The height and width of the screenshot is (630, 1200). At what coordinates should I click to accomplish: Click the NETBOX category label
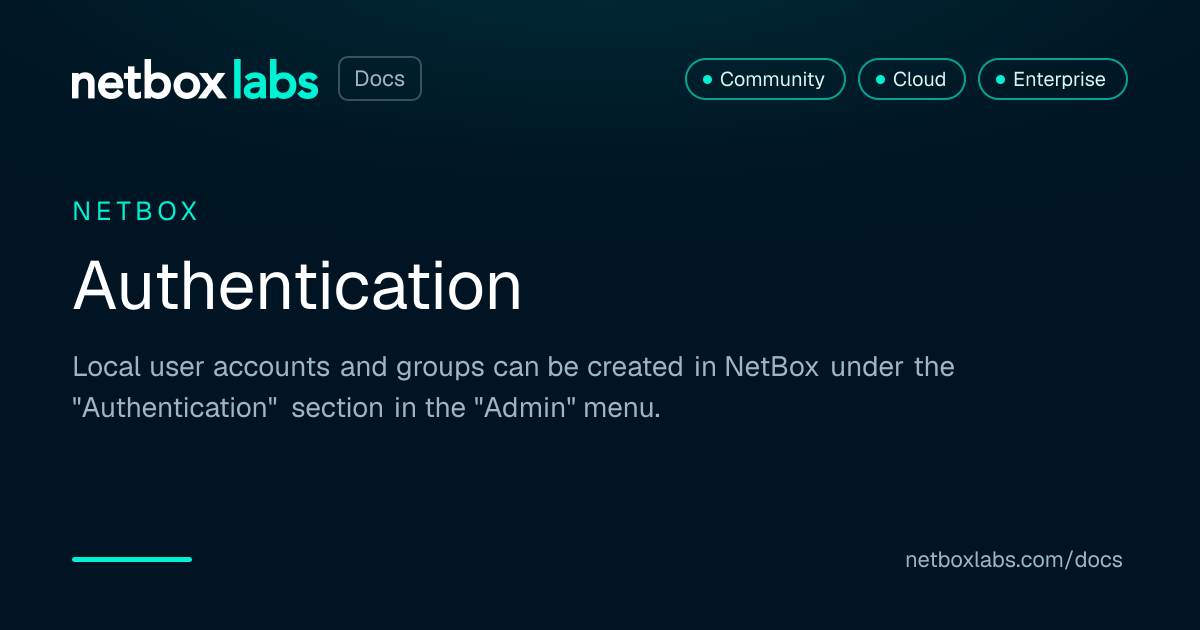point(136,211)
